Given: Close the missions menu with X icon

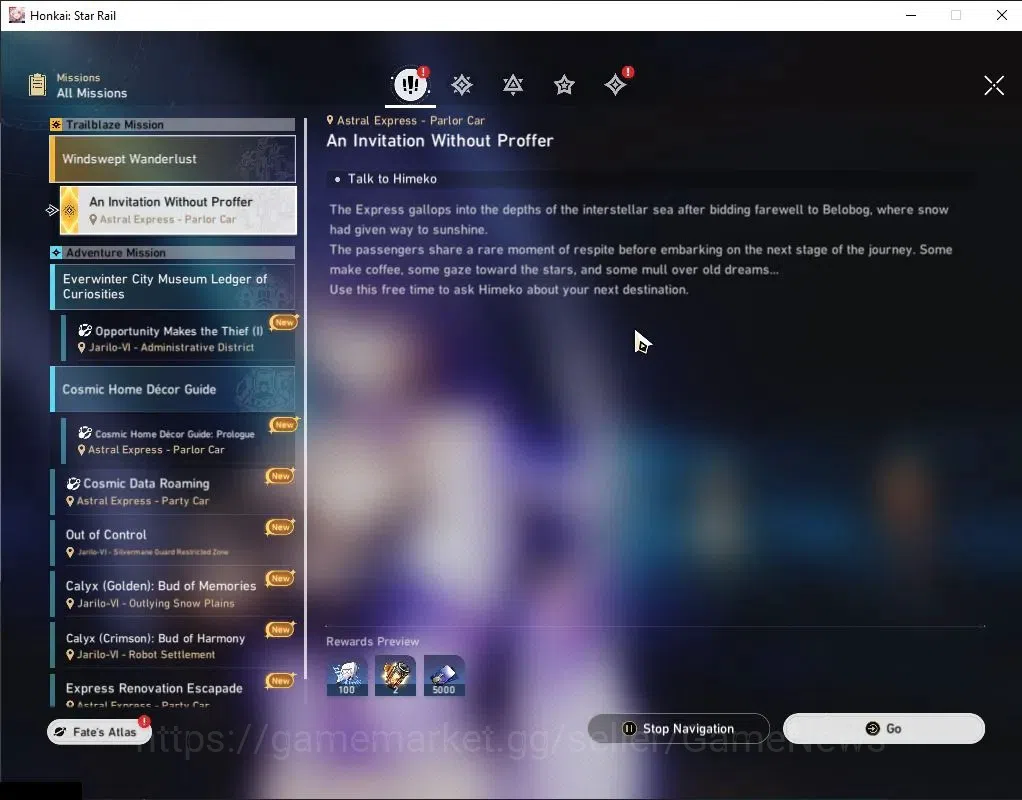Looking at the screenshot, I should tap(994, 85).
